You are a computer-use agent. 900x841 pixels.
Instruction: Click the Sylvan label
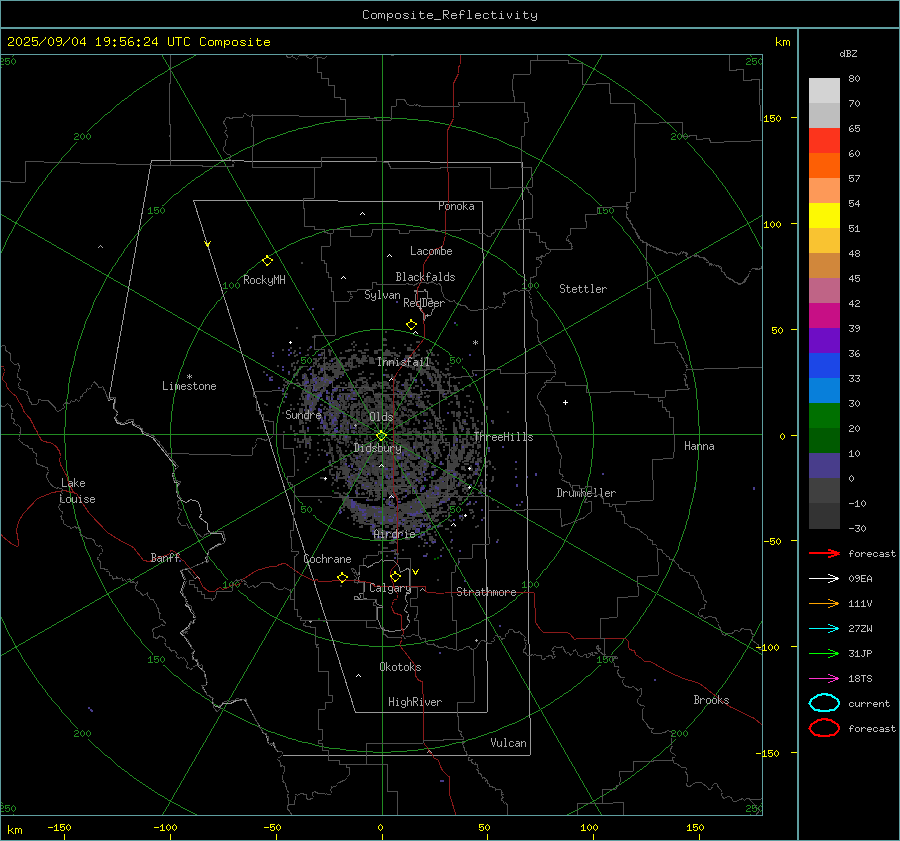tap(382, 295)
